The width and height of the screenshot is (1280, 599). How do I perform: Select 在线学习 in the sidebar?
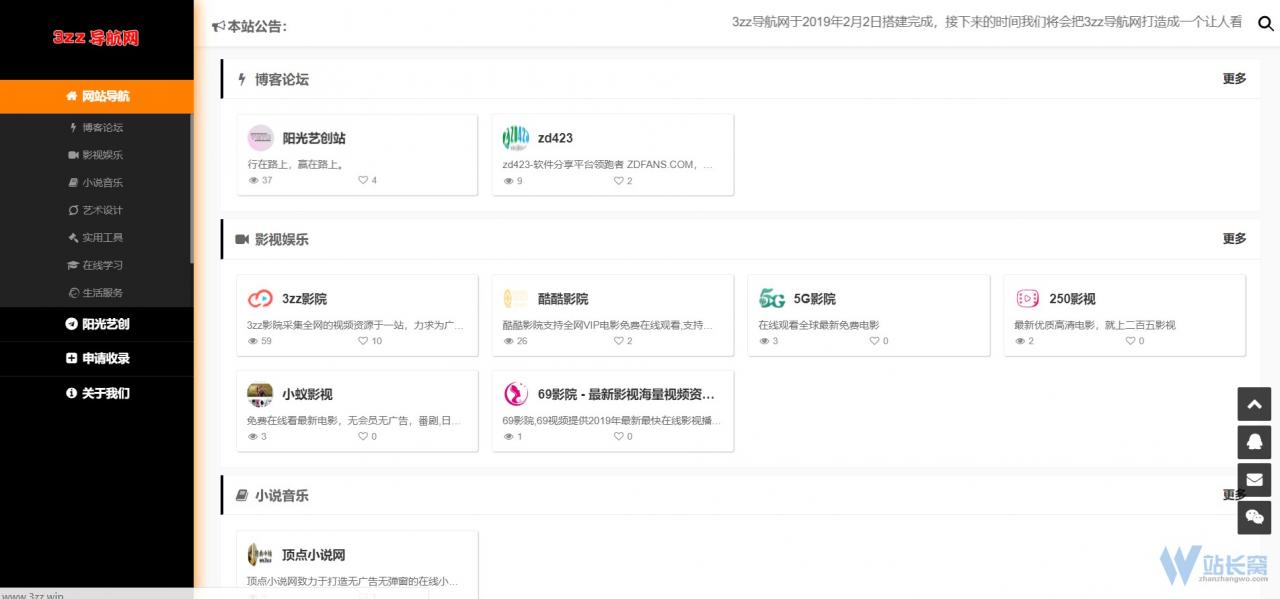[96, 265]
